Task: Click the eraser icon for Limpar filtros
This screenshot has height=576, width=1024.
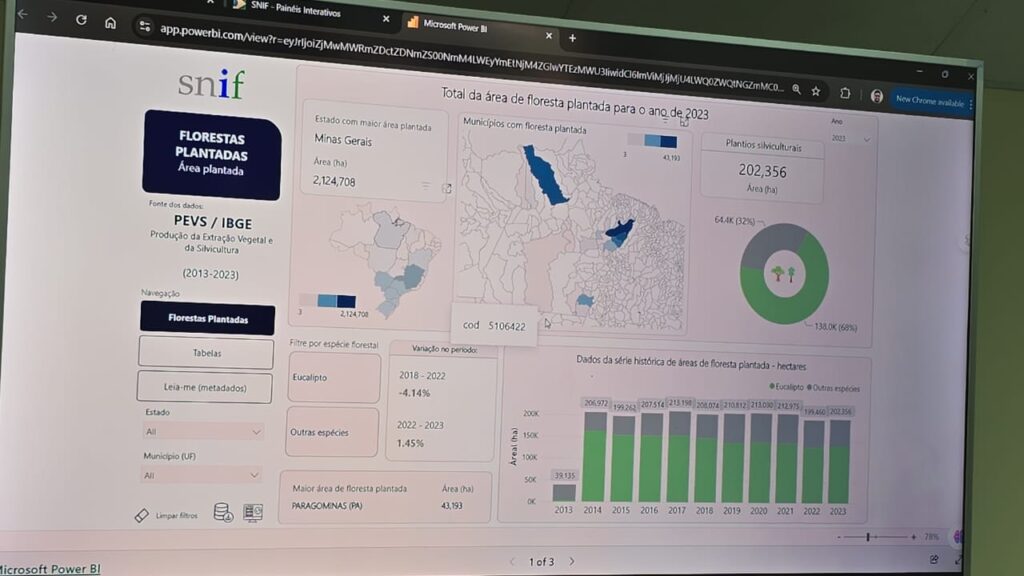Action: (x=142, y=515)
